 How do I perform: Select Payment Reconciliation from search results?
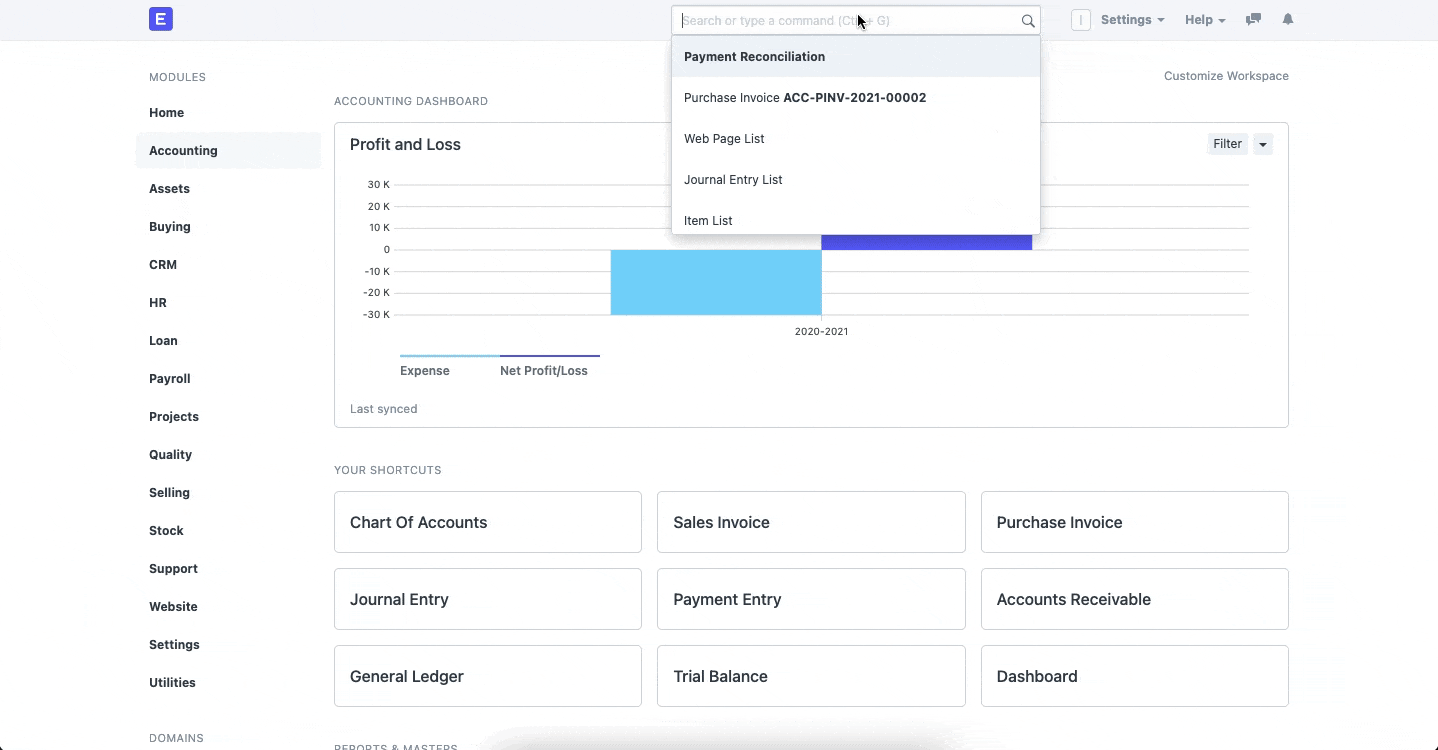coord(754,57)
